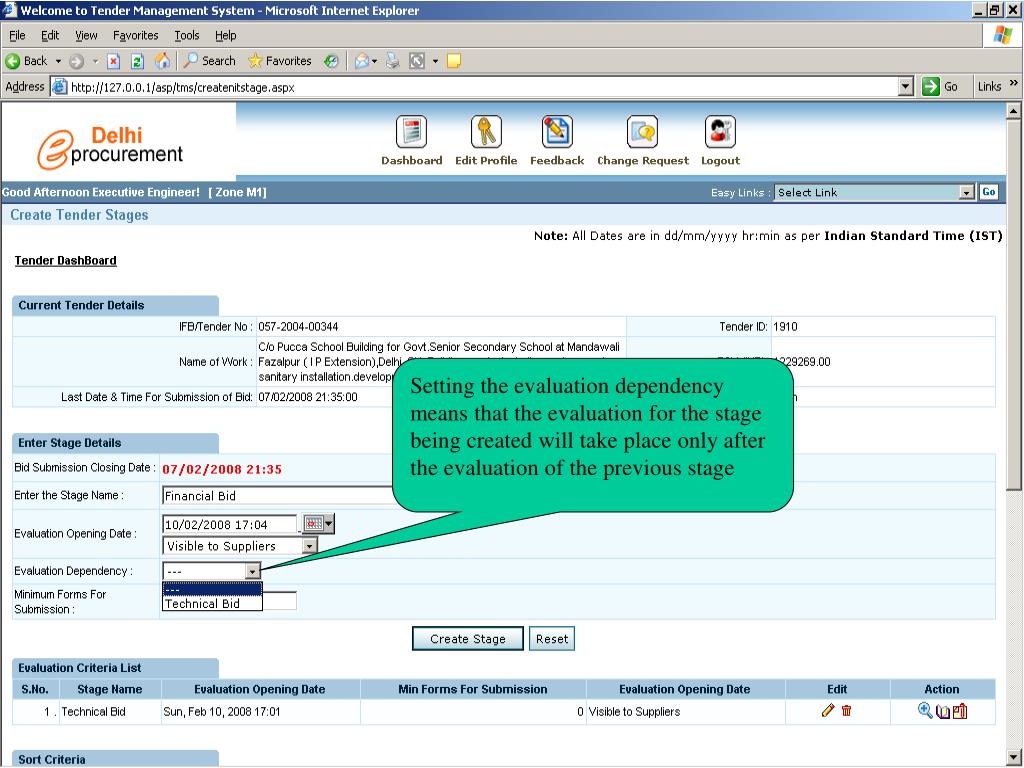This screenshot has width=1024, height=768.
Task: Click the Mail toolbar icon
Action: (361, 61)
